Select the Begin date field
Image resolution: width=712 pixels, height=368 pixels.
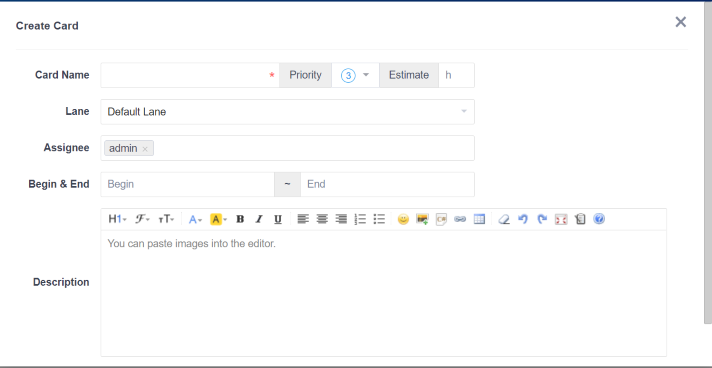tap(188, 184)
